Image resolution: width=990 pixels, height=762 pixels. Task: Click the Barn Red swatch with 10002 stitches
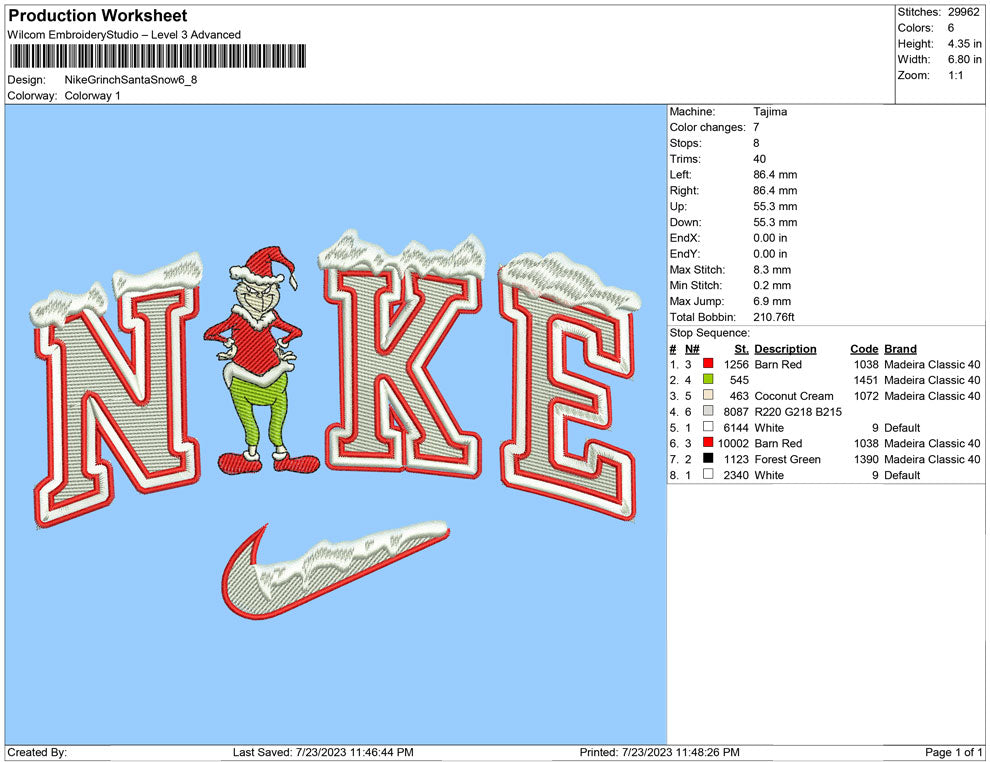708,443
